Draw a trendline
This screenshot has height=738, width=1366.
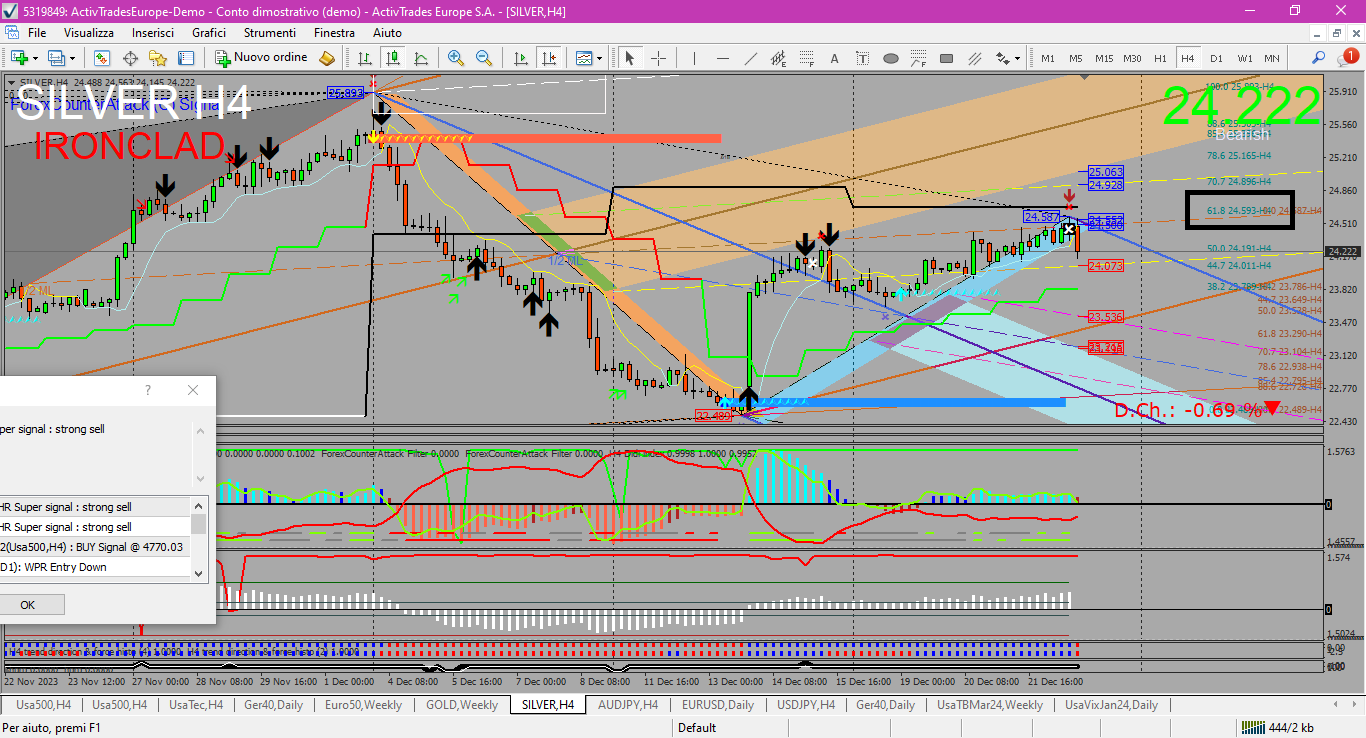pos(751,58)
